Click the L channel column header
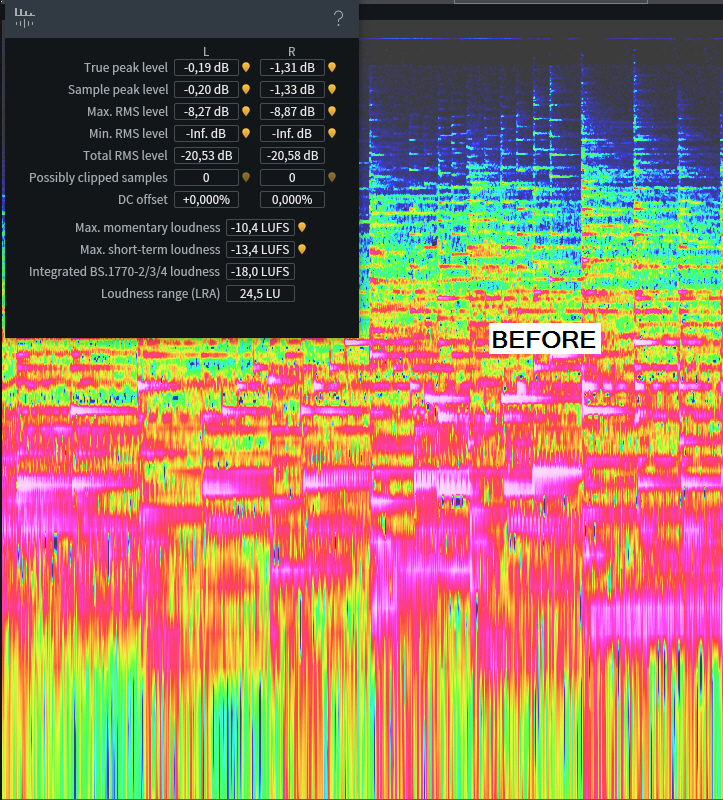Screen dimensions: 723x800 pos(206,52)
